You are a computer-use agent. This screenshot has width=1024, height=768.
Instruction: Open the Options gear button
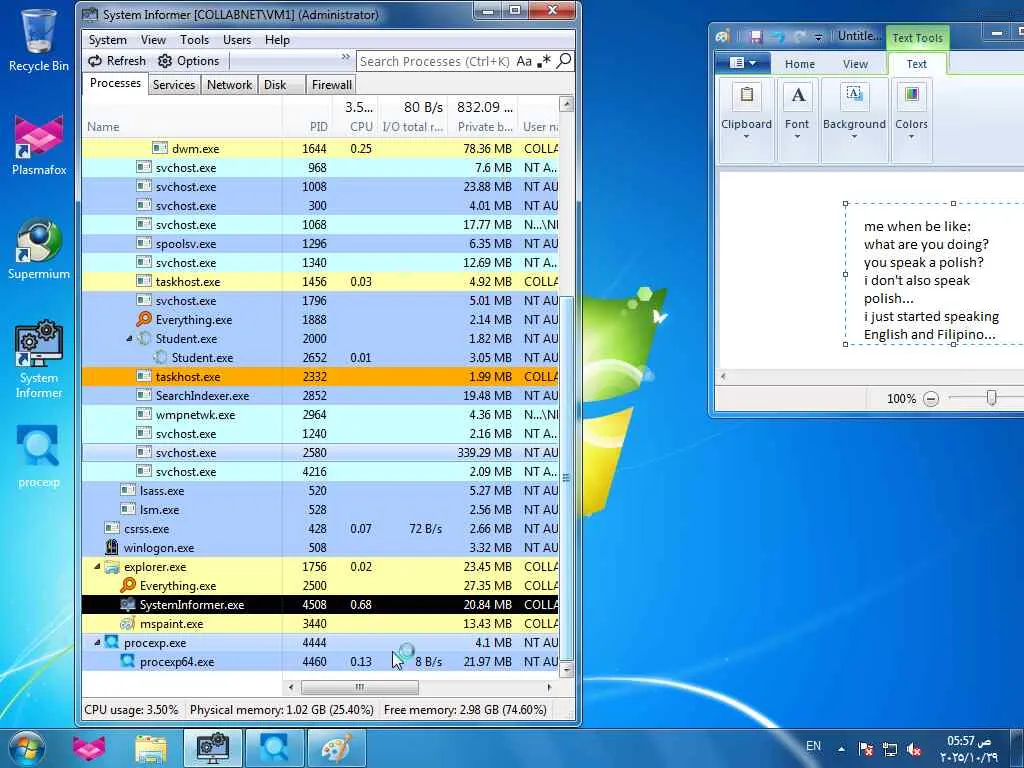[x=189, y=61]
